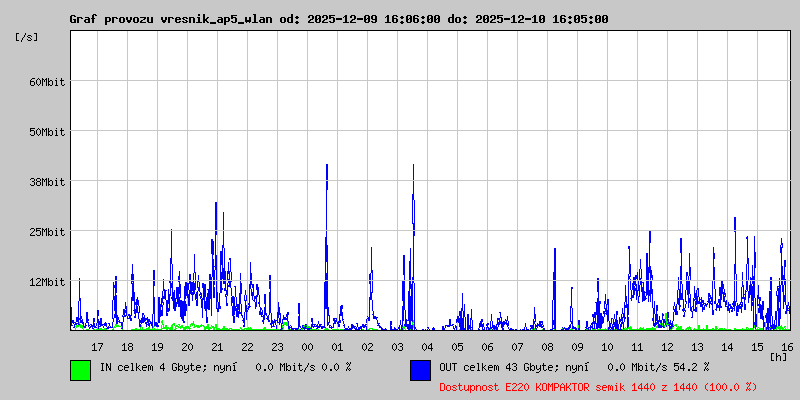Click the hour 22 x-axis label

tap(247, 347)
